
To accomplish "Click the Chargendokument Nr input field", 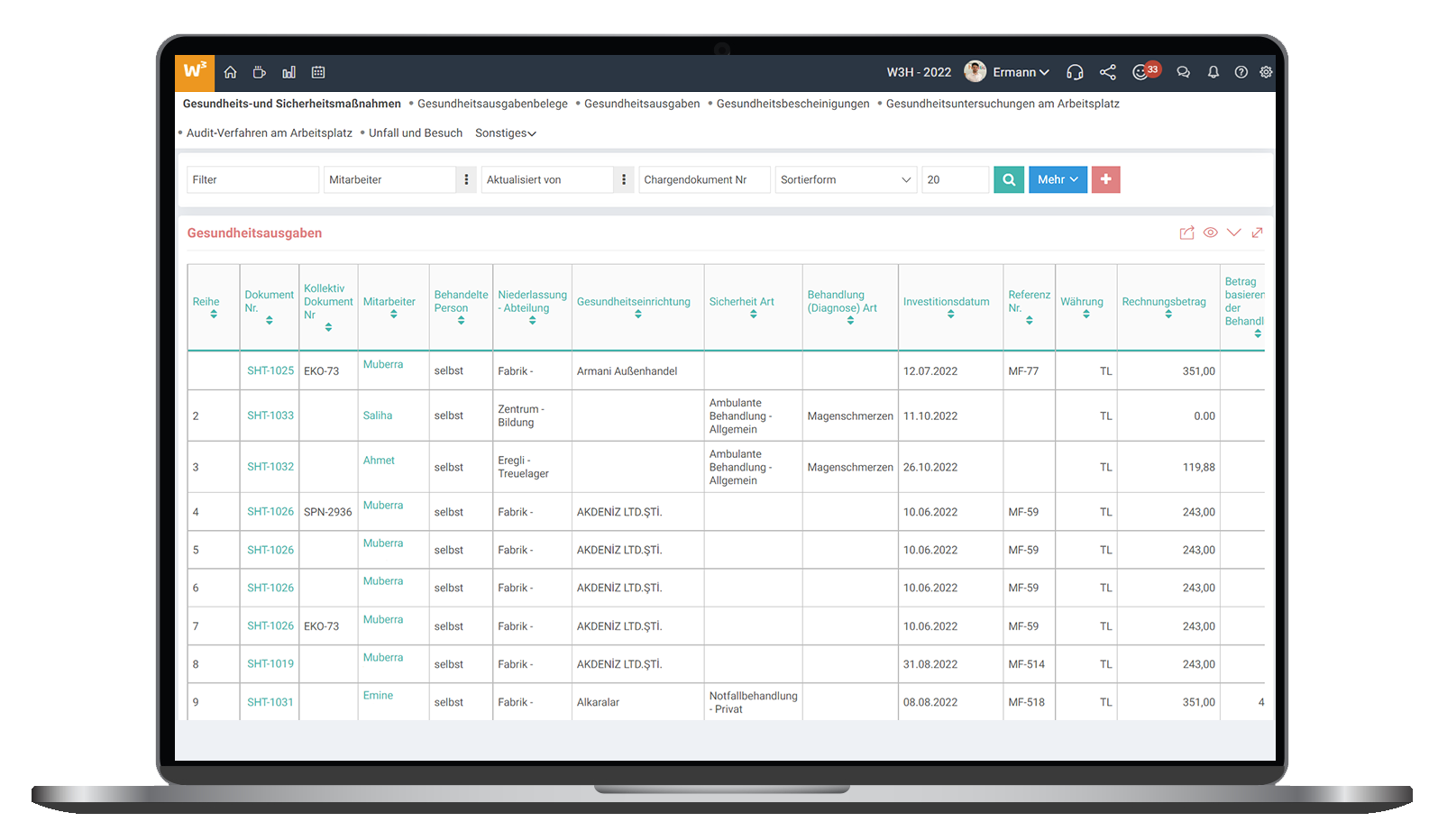I will coord(705,179).
